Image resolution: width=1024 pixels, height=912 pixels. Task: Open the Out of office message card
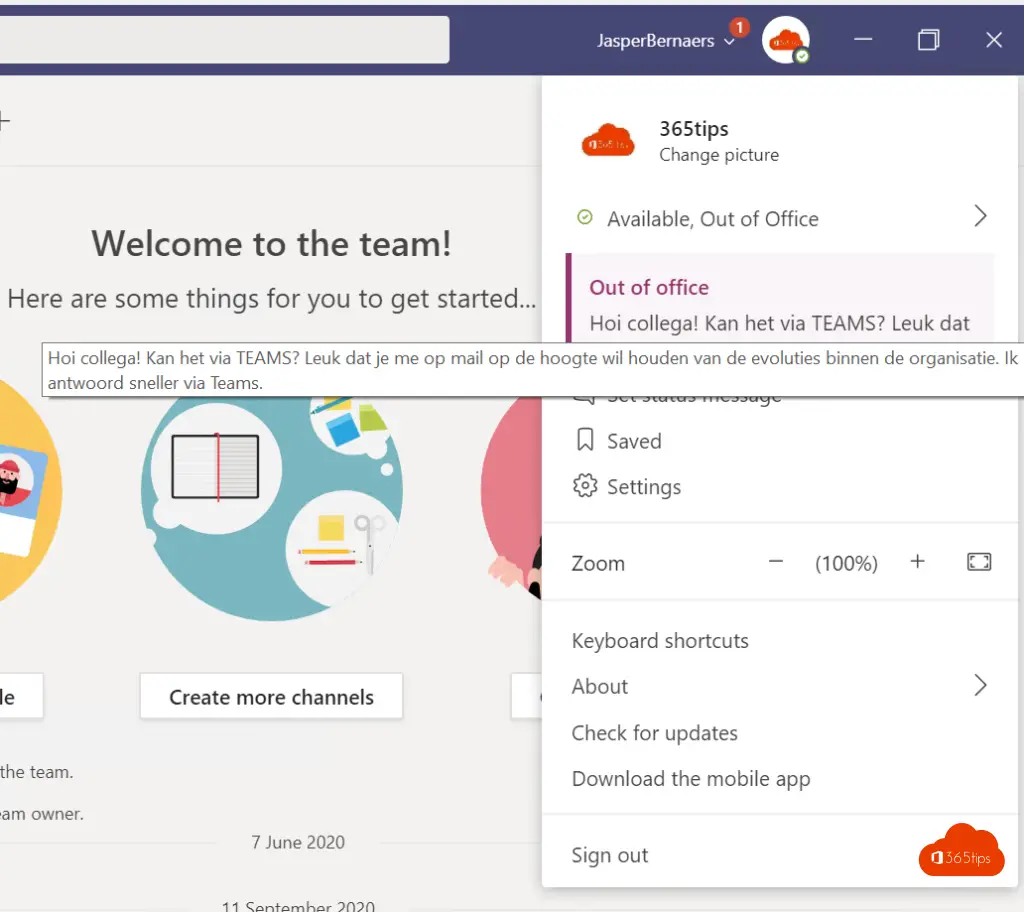coord(780,300)
